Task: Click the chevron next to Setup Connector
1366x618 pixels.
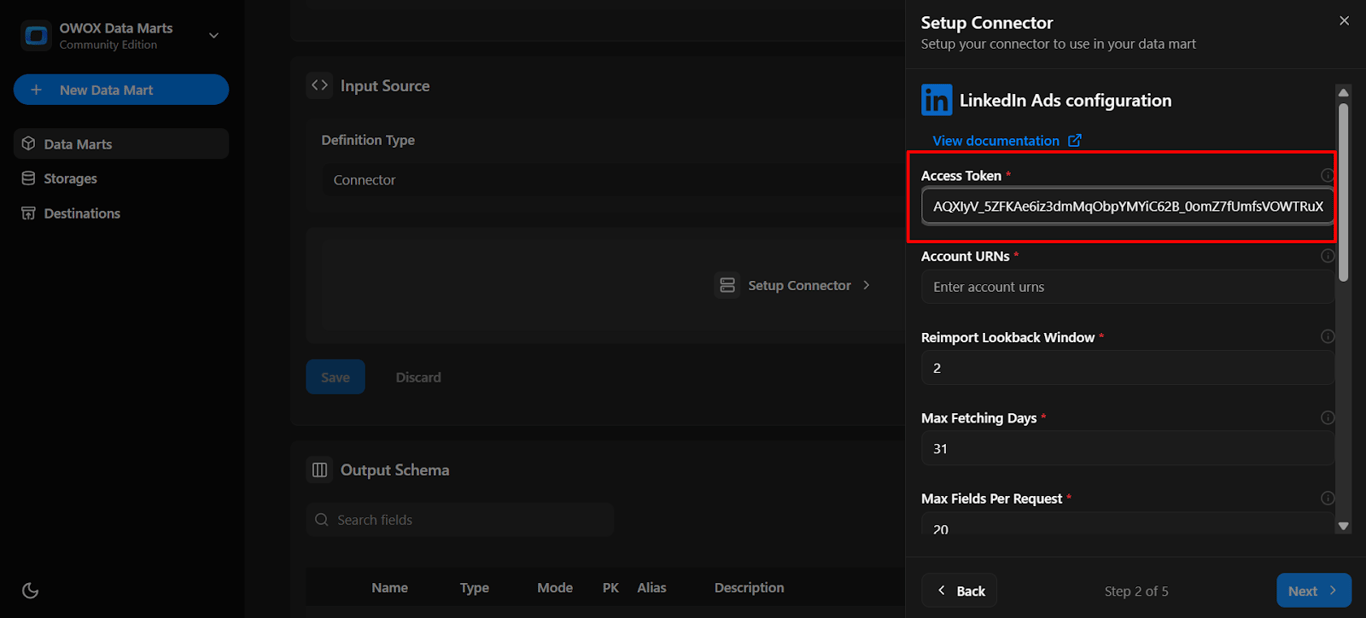Action: pos(866,285)
